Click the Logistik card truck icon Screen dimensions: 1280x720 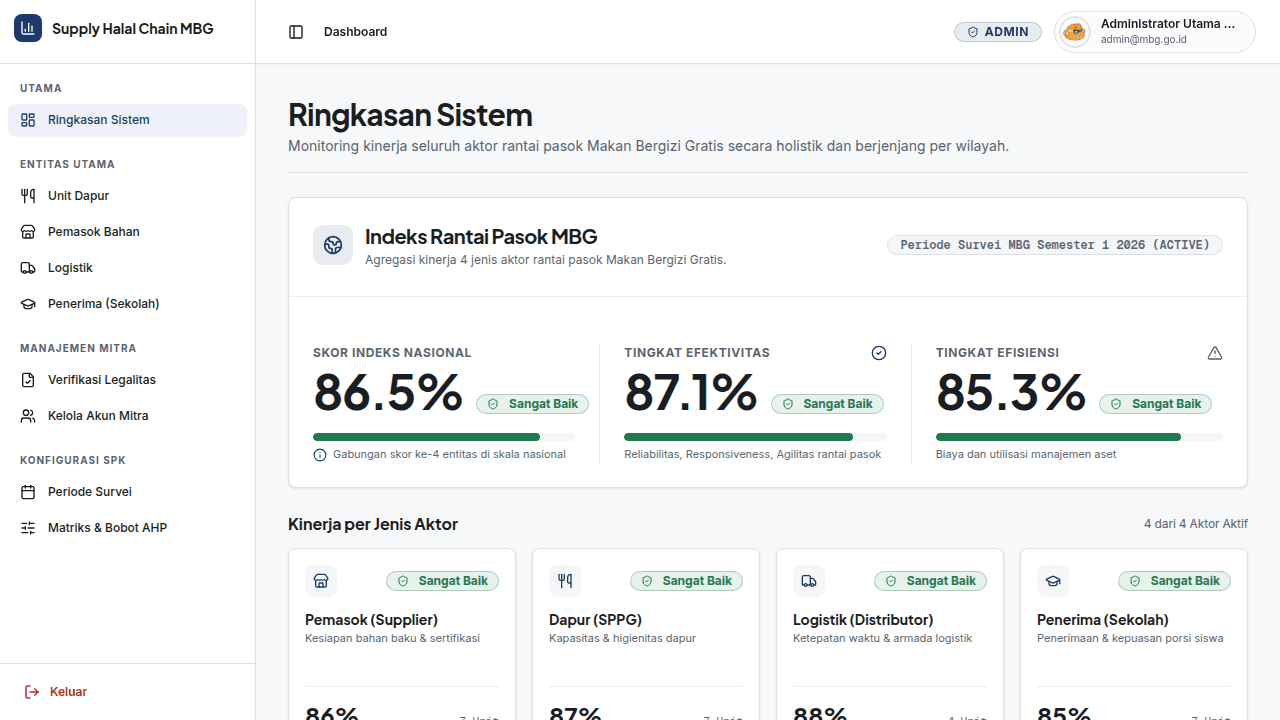click(x=809, y=581)
